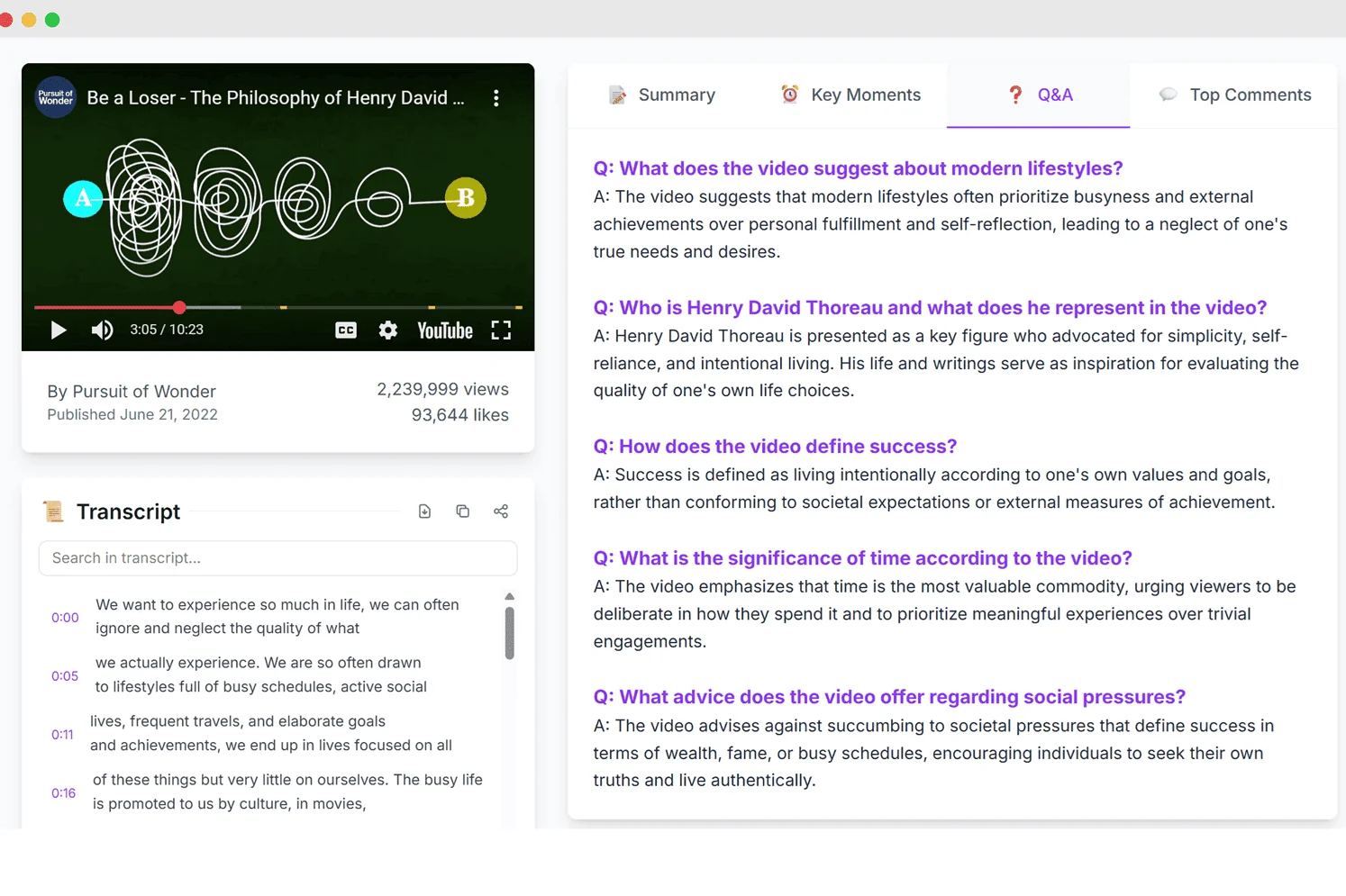Share the transcript using the share icon

(501, 511)
